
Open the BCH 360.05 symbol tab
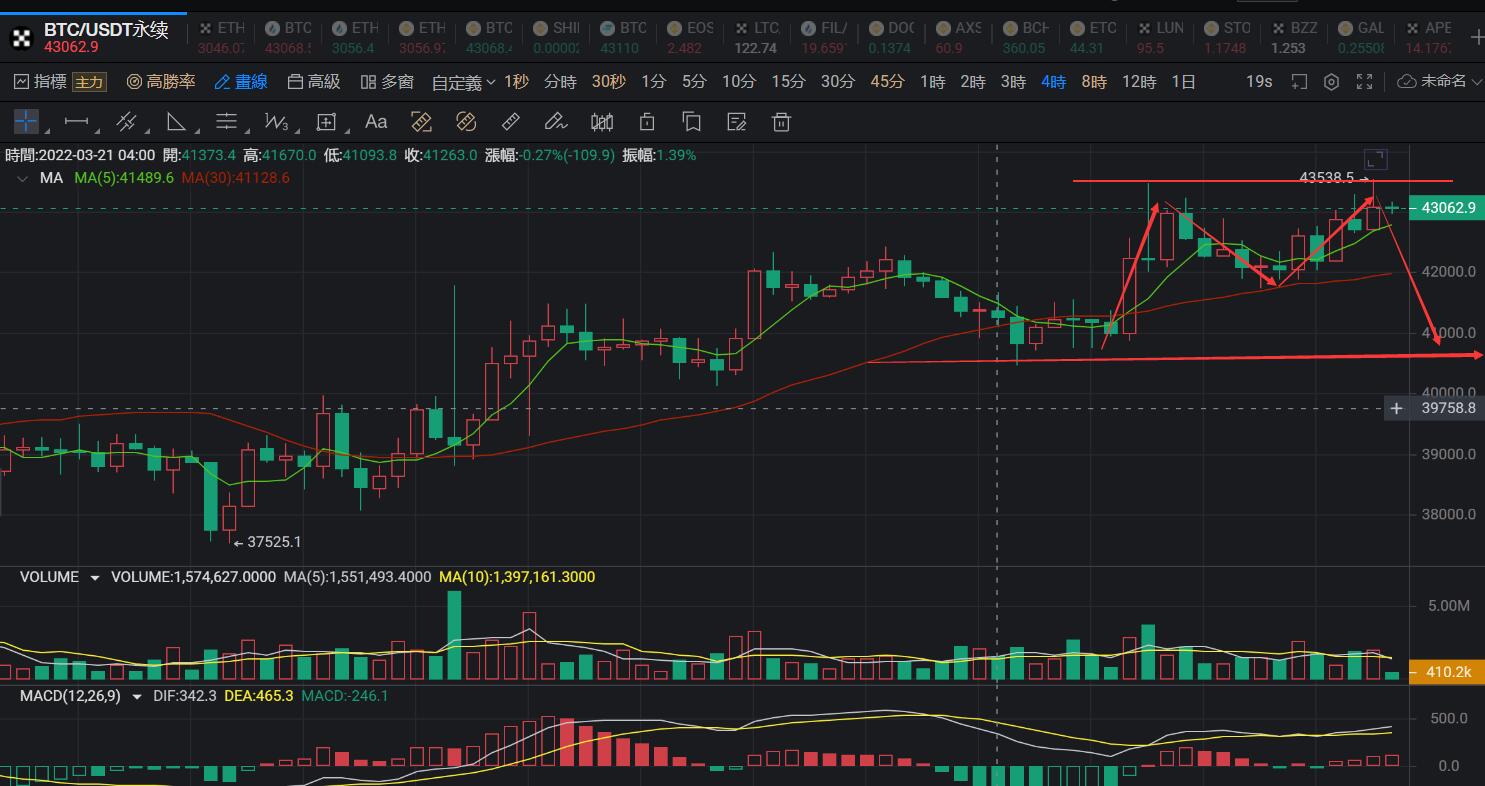[x=1025, y=37]
